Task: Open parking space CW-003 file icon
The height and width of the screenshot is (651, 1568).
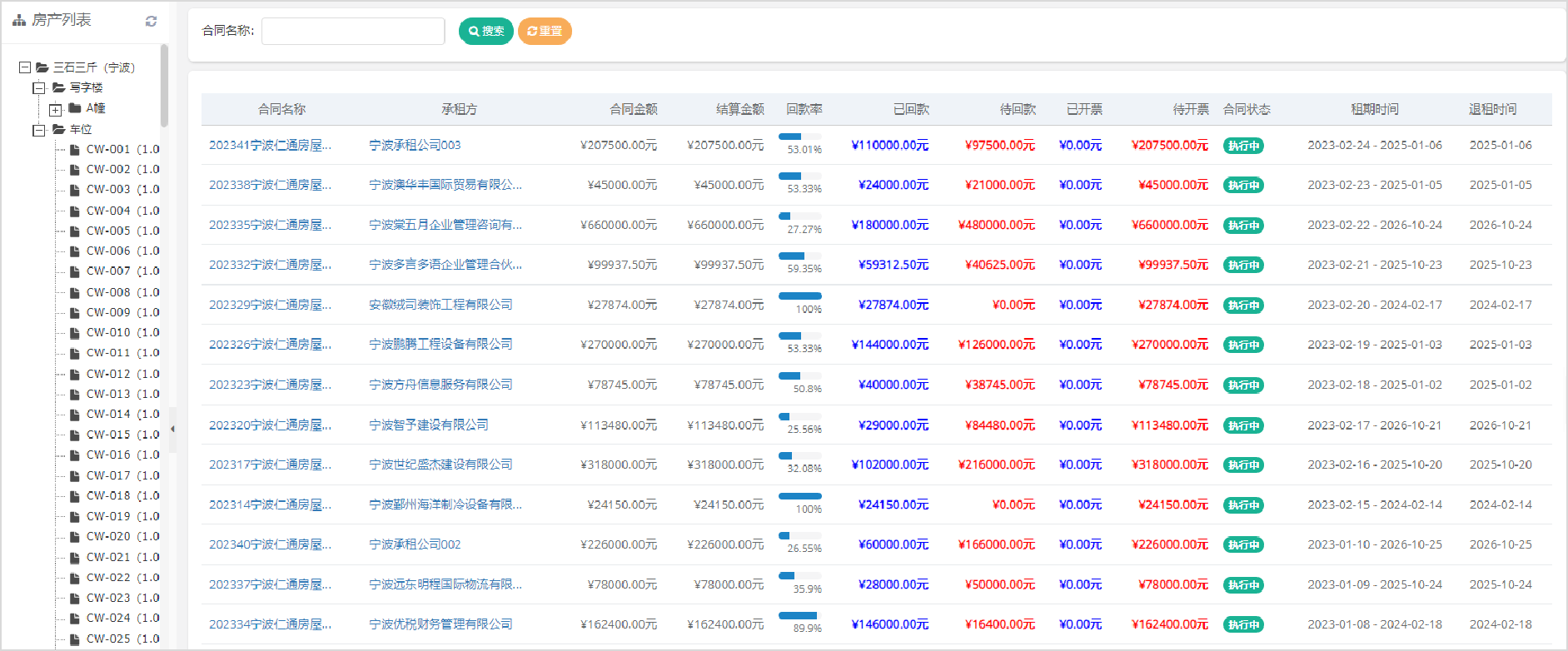Action: (75, 190)
